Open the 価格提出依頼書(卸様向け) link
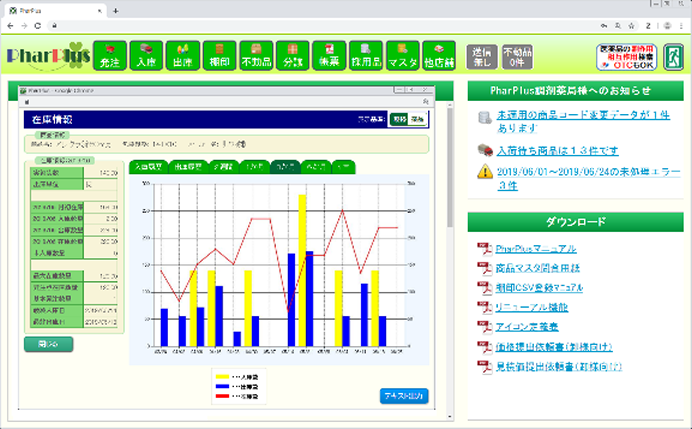This screenshot has width=692, height=429. coord(554,347)
